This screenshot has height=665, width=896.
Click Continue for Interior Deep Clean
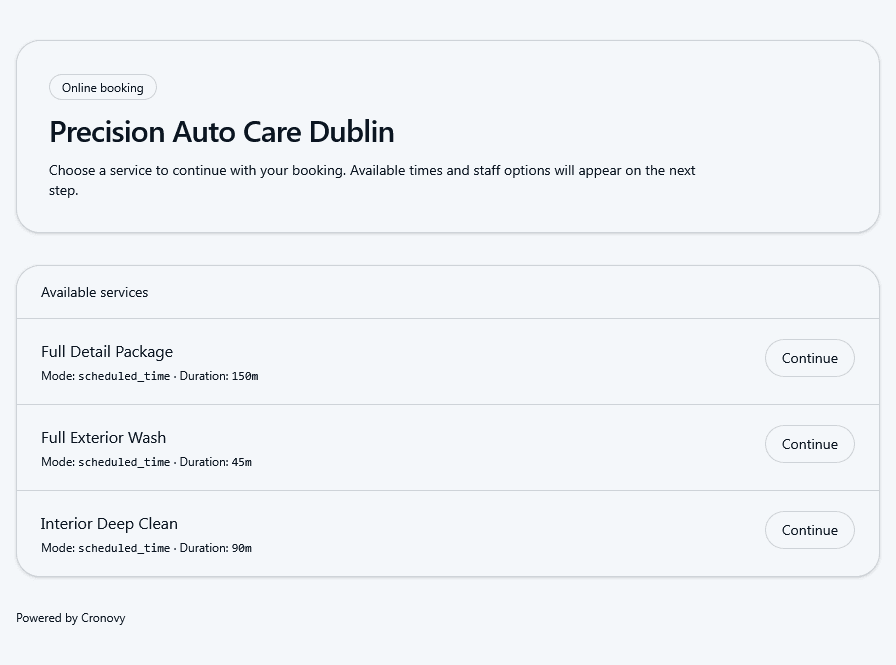[x=809, y=529]
